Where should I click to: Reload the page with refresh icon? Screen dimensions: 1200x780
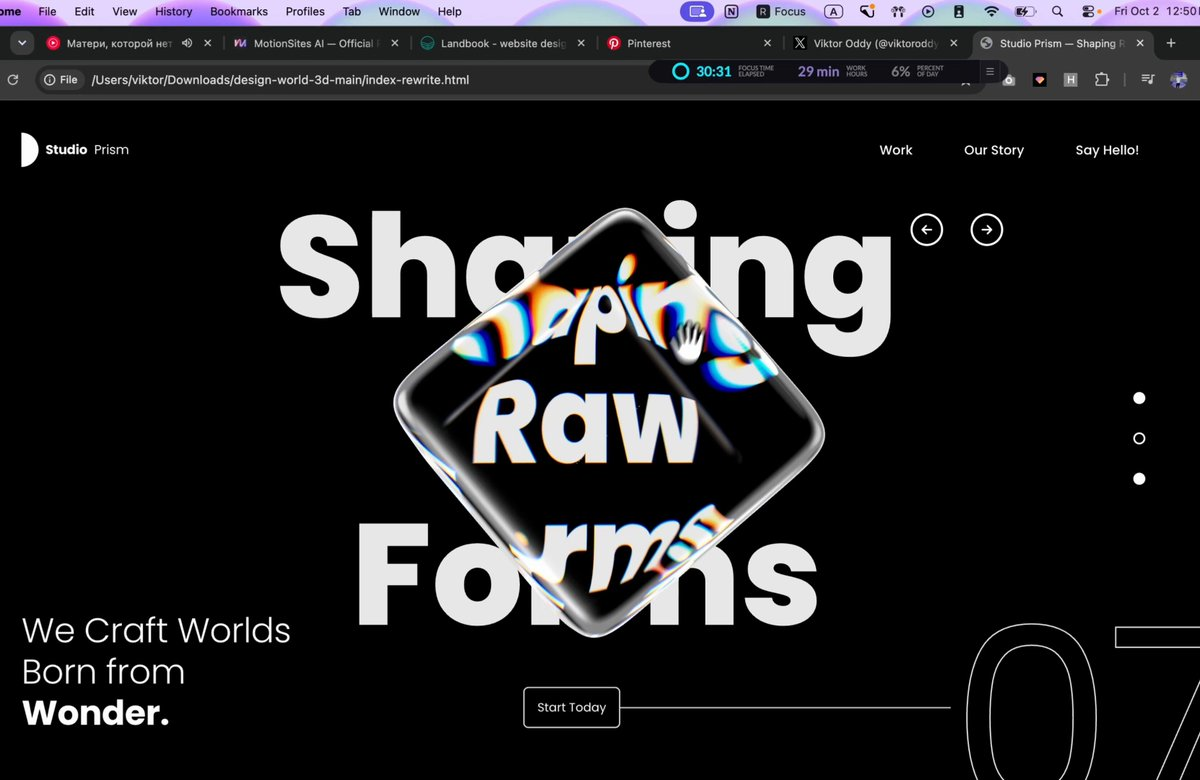pos(12,80)
